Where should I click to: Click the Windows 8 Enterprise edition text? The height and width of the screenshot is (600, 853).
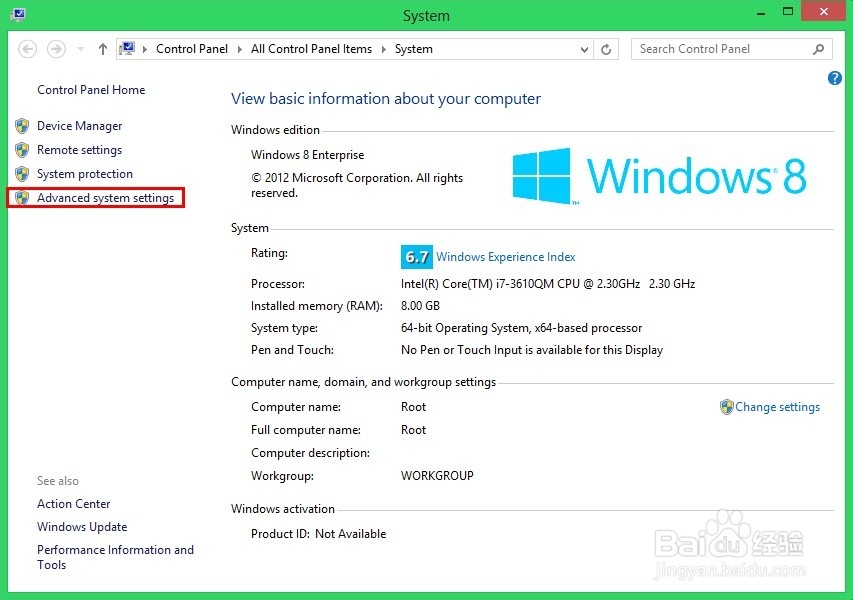[x=307, y=155]
